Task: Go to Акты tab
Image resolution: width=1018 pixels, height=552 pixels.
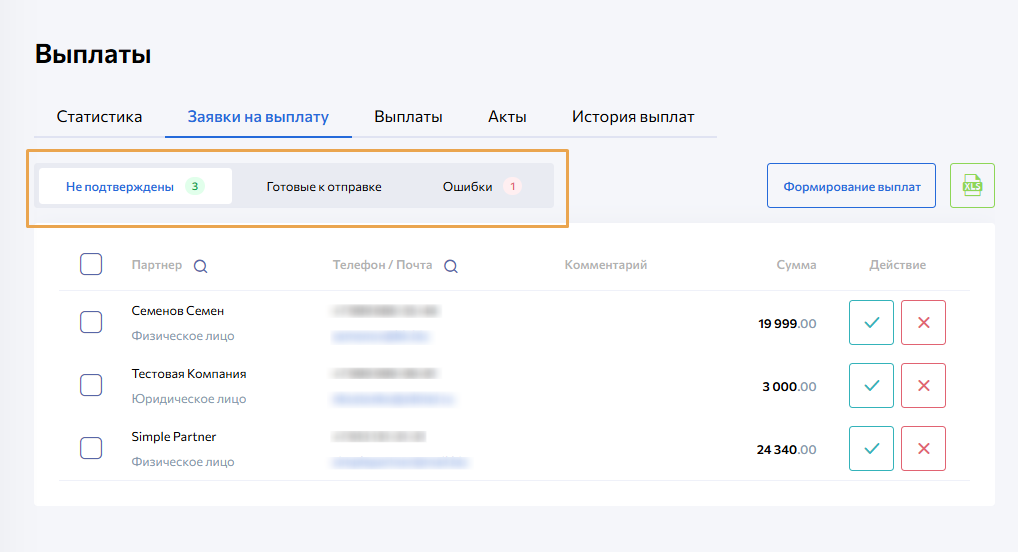Action: pyautogui.click(x=507, y=117)
